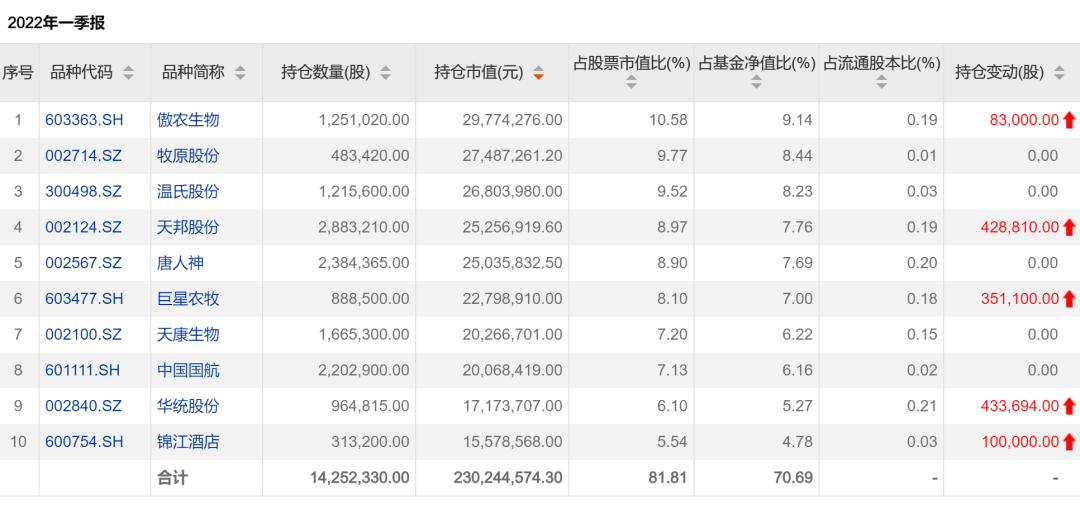Click the 中国国航 stock name link

188,370
